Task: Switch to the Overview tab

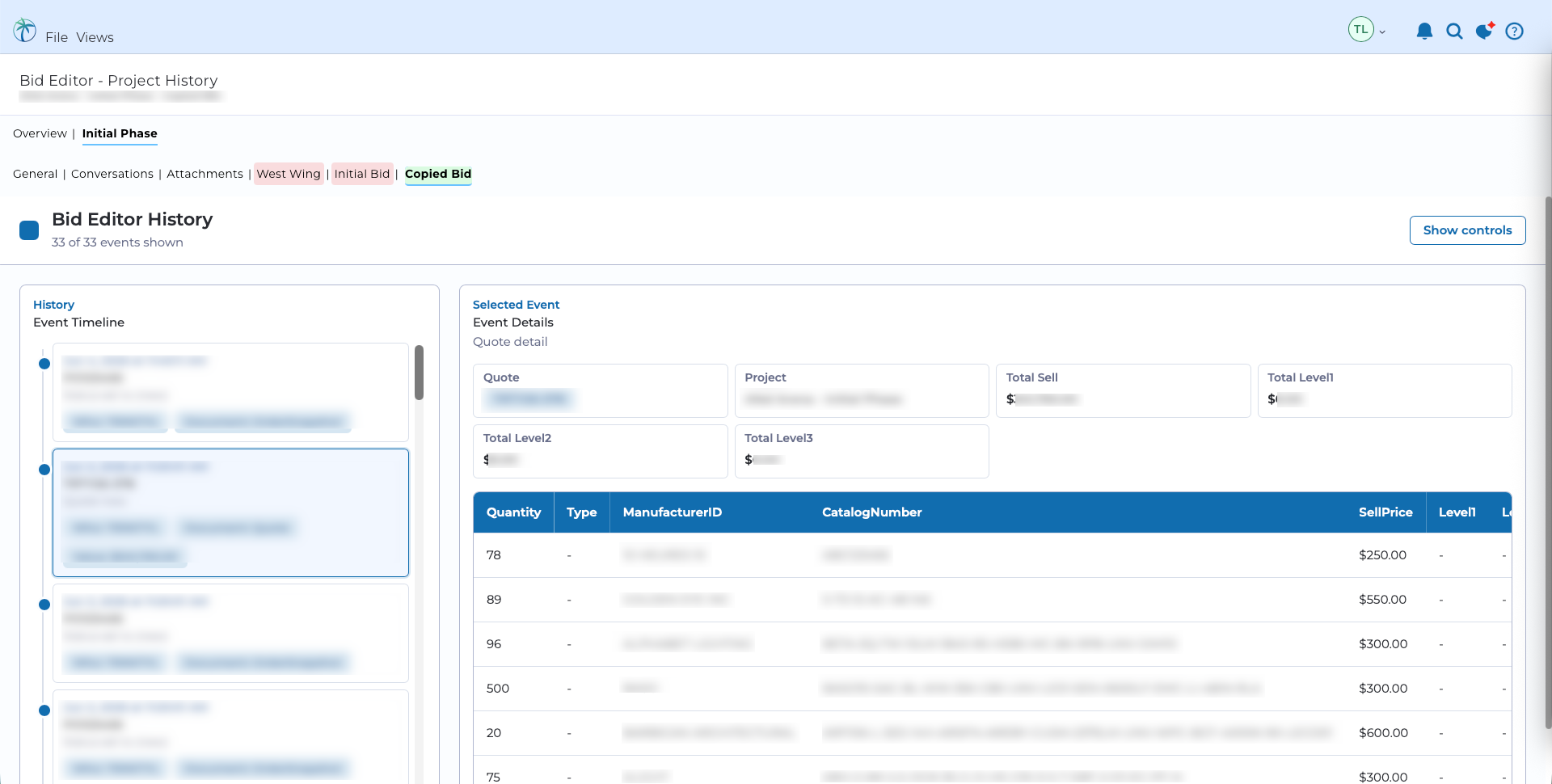Action: click(40, 133)
